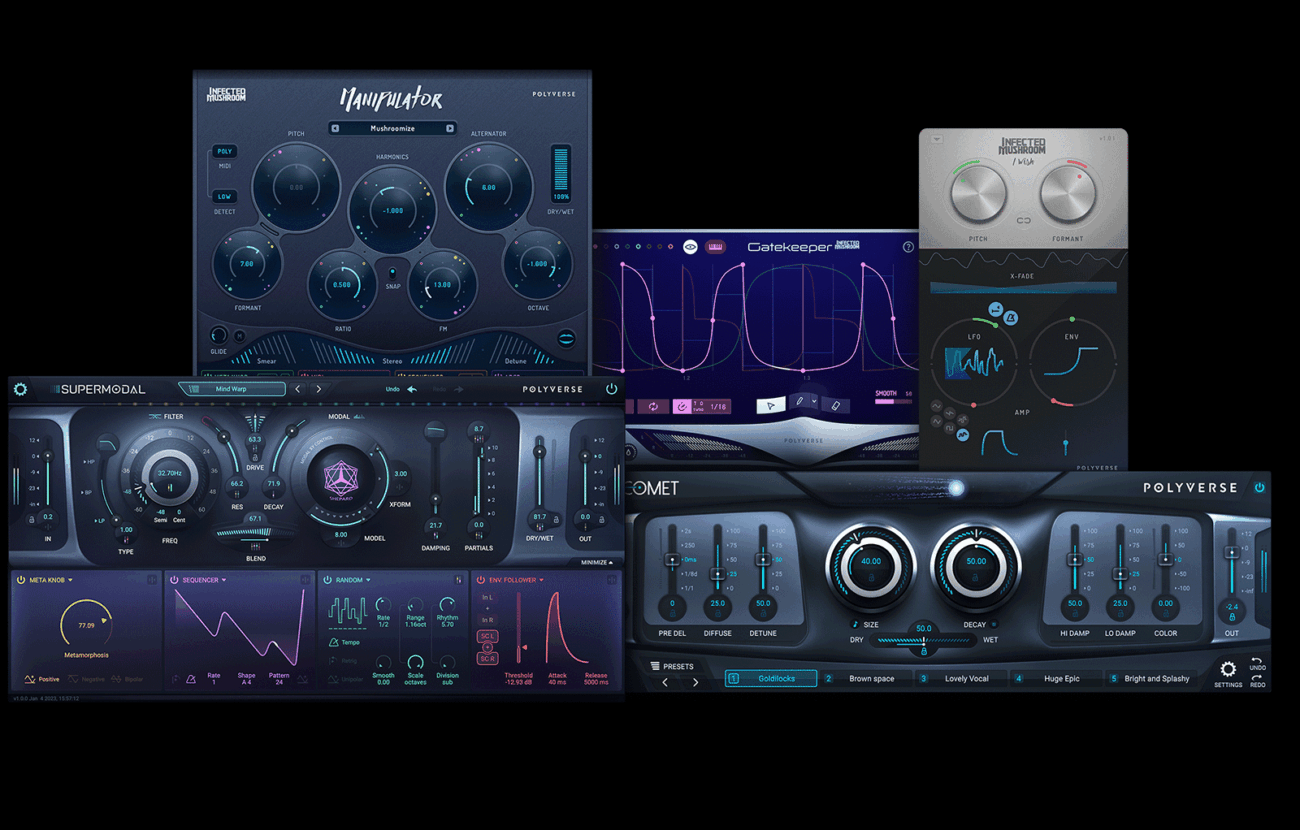Click I Wish LFO metronome sync icon
Viewport: 1300px width, 830px height.
1011,318
